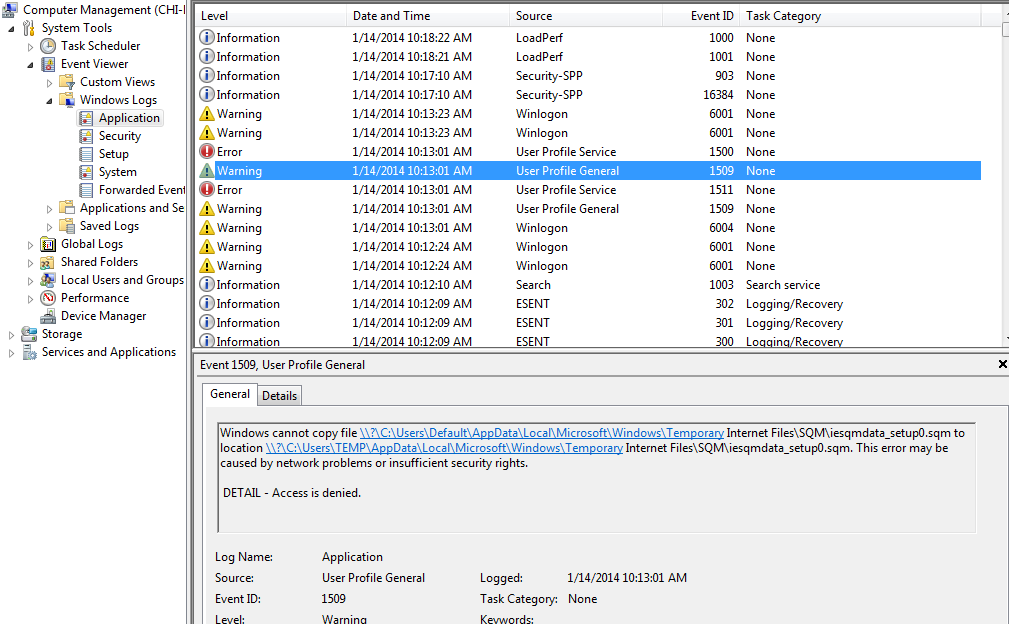Image resolution: width=1009 pixels, height=624 pixels.
Task: Open the Users\Default source file path link
Action: pyautogui.click(x=541, y=433)
